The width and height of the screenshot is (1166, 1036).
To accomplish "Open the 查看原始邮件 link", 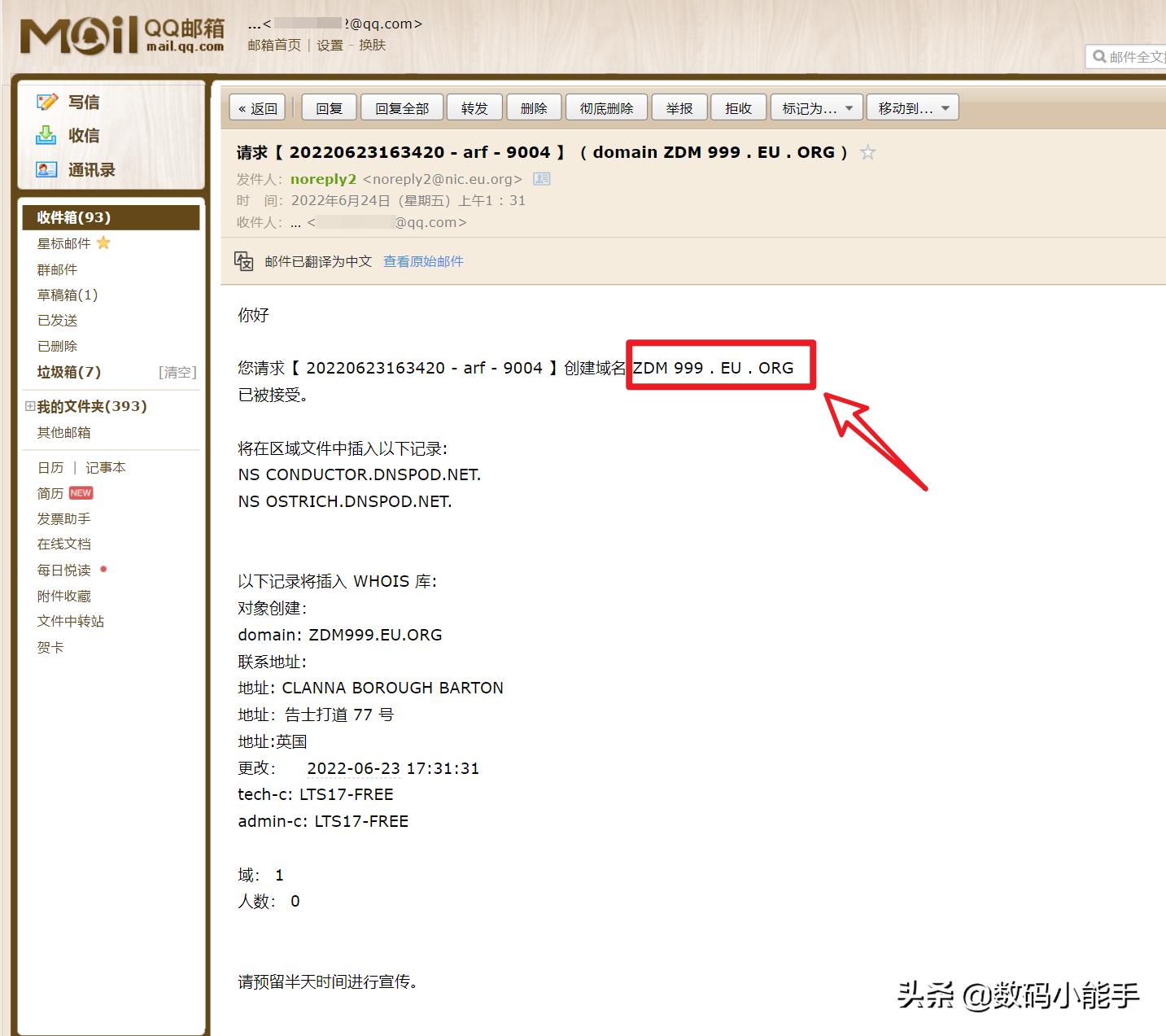I will pyautogui.click(x=423, y=260).
